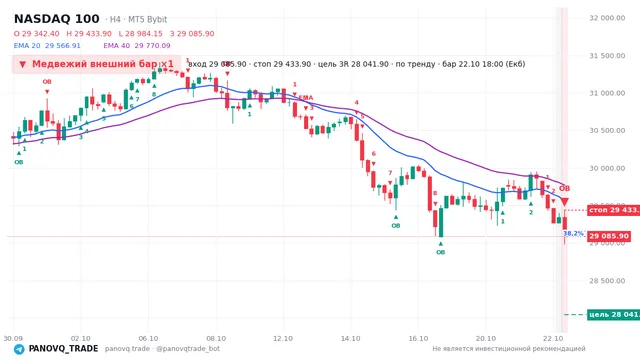Screen dimensions: 640x360
Task: Click the 30 500.00 price axis label
Action: [607, 131]
